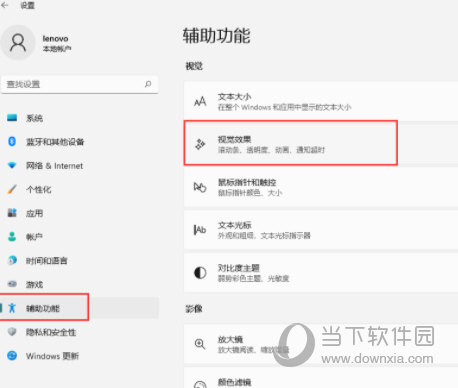Screen dimensions: 458x388
Task: Click the half-circle contrast icon
Action: click(200, 273)
